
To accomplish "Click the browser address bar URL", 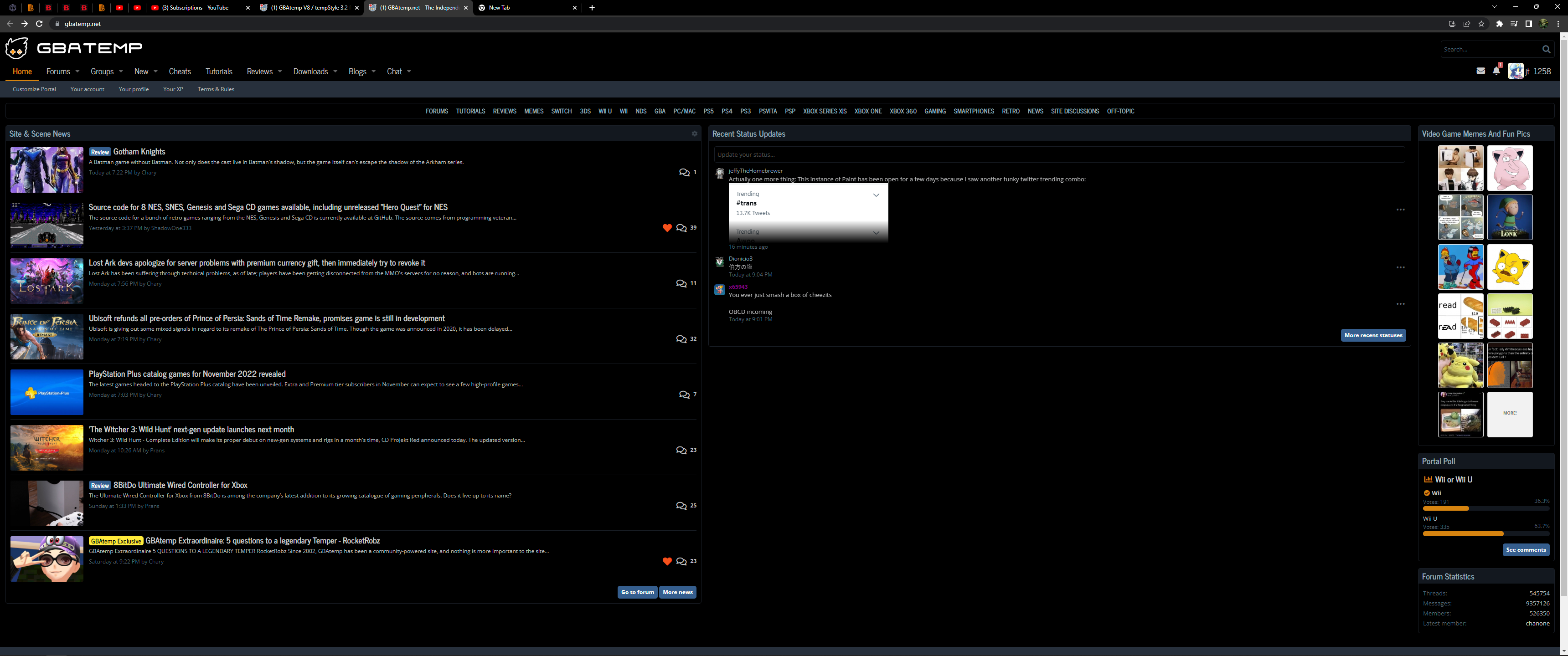I will coord(83,24).
